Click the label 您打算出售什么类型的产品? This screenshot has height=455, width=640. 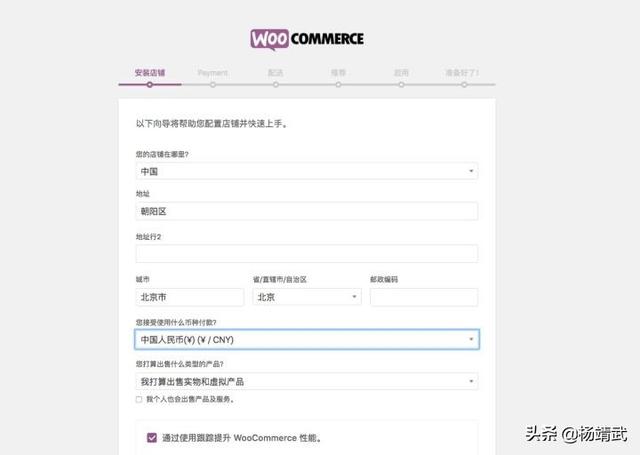[x=180, y=364]
